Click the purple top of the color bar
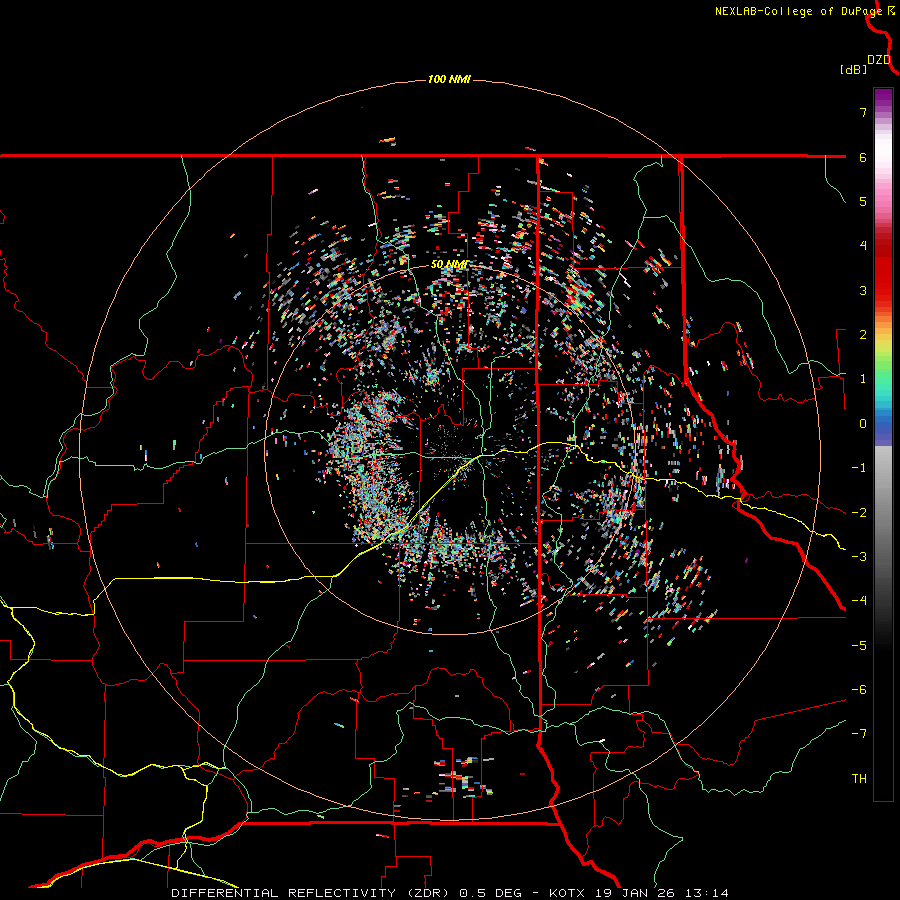 pos(883,99)
